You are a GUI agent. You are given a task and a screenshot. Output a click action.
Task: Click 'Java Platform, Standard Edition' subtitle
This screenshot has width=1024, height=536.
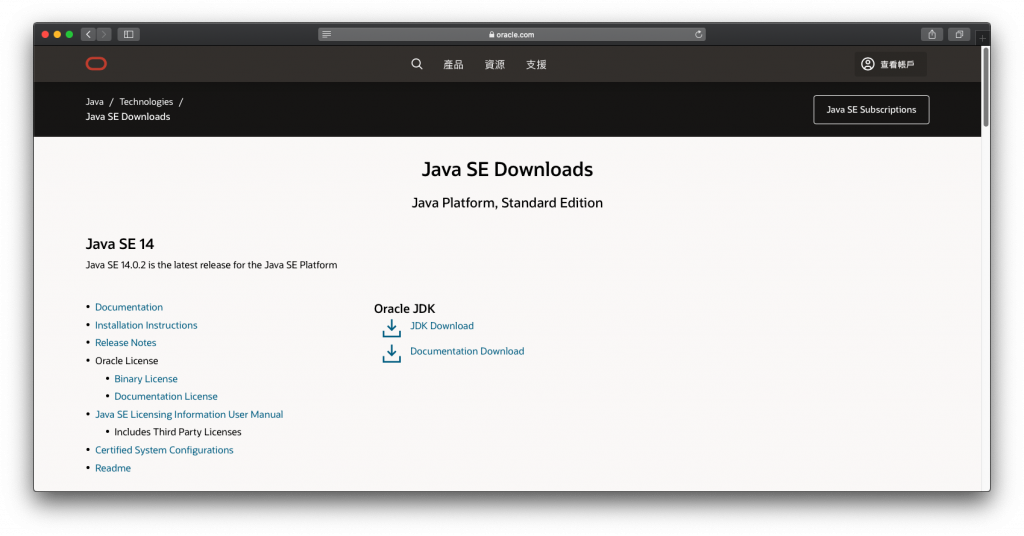[507, 203]
